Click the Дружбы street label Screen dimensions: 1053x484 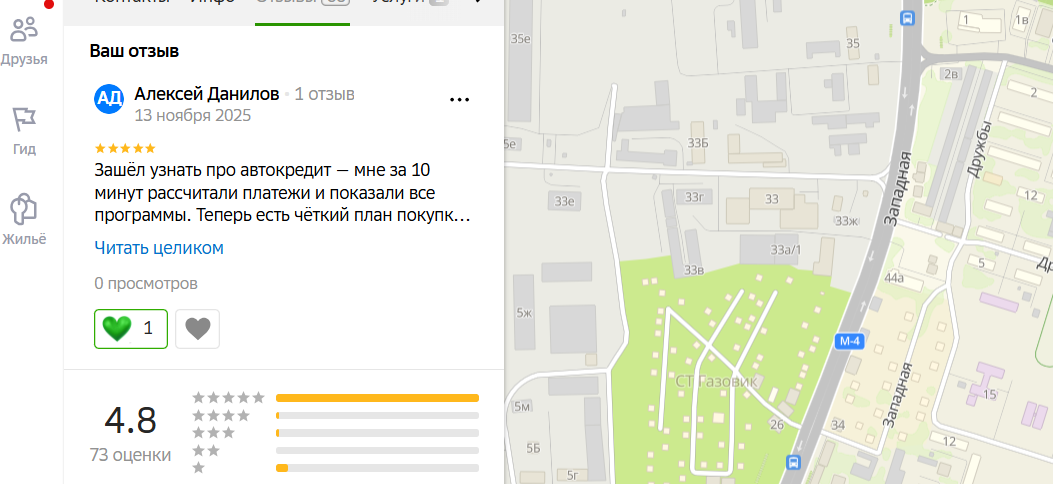click(x=980, y=149)
